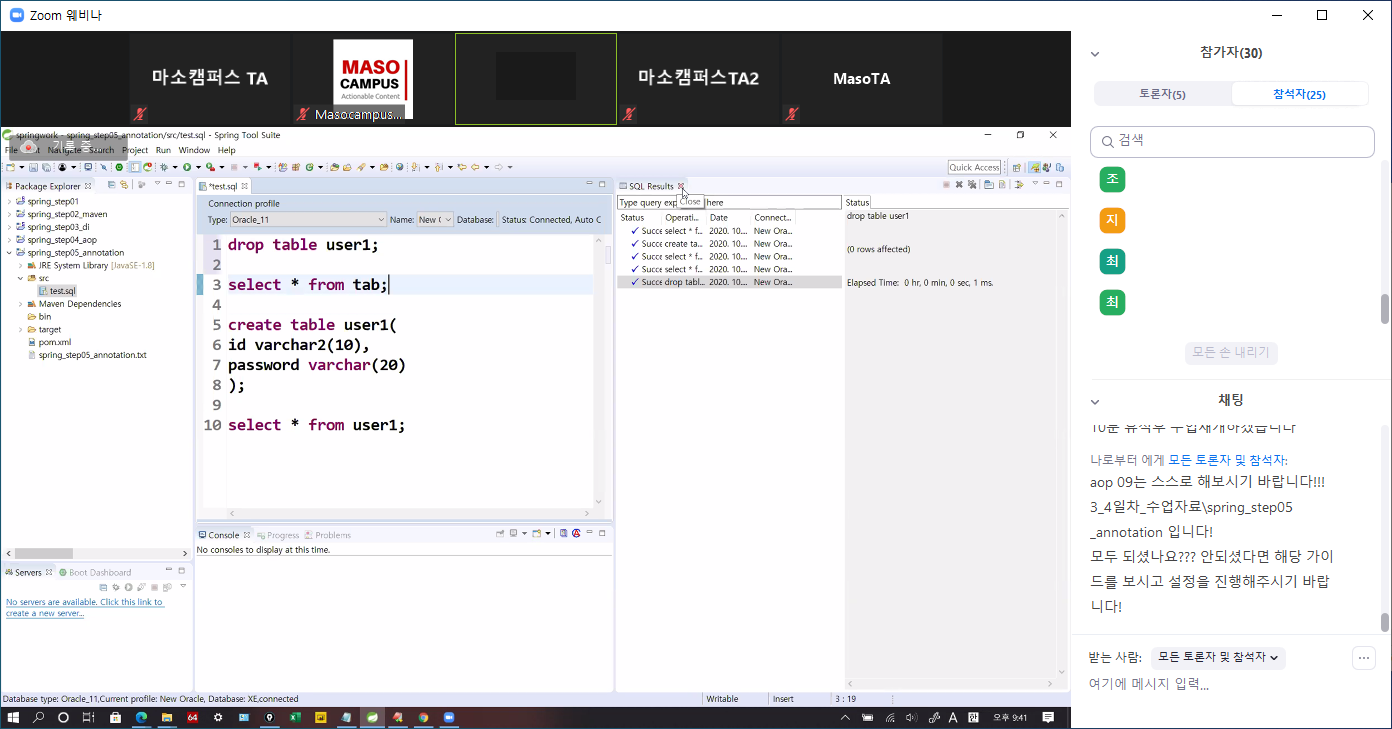Screen dimensions: 1392x729
Task: Open the 모든 토론자 및 참석자 recipient dropdown
Action: pyautogui.click(x=1217, y=658)
